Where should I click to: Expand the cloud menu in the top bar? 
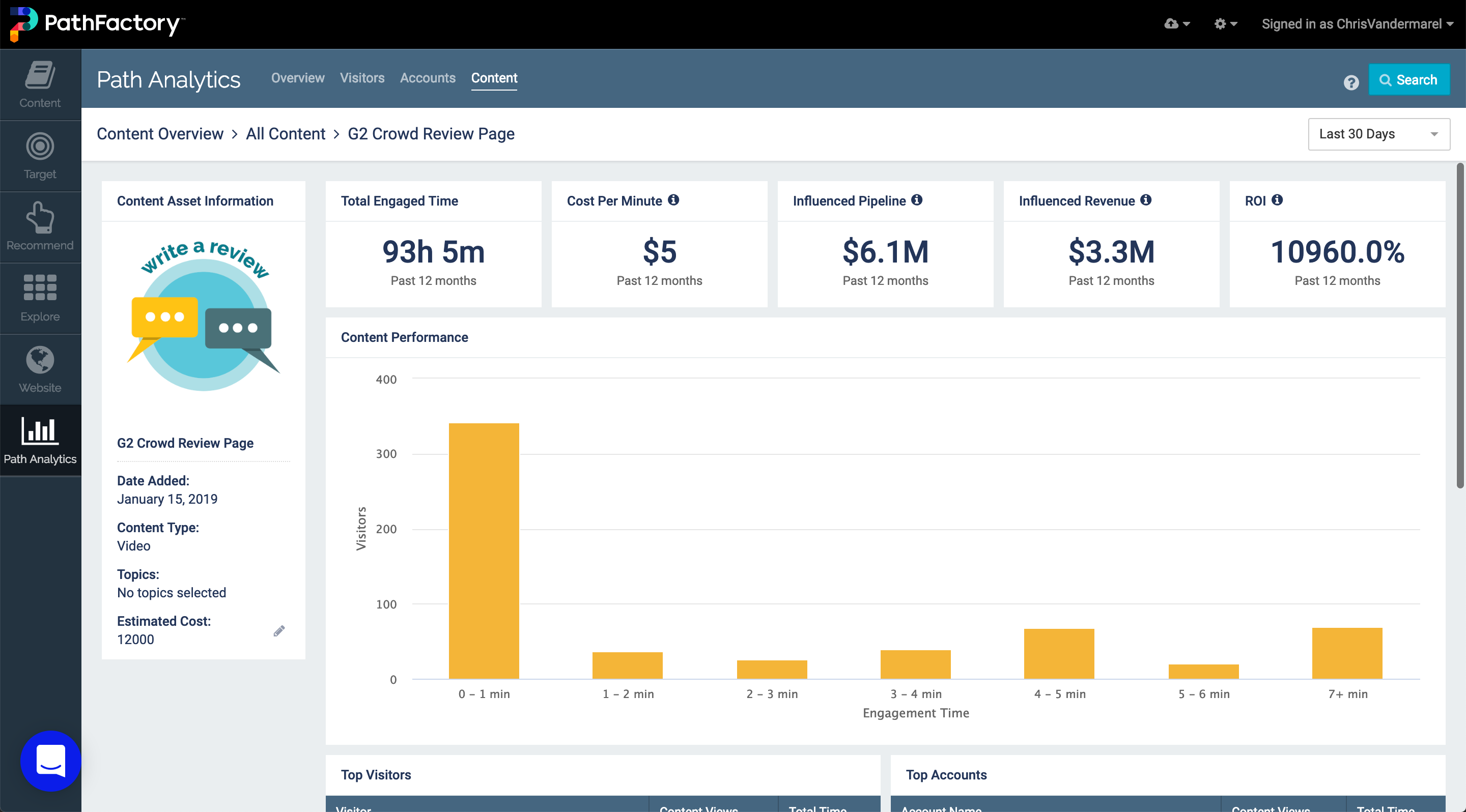tap(1176, 24)
